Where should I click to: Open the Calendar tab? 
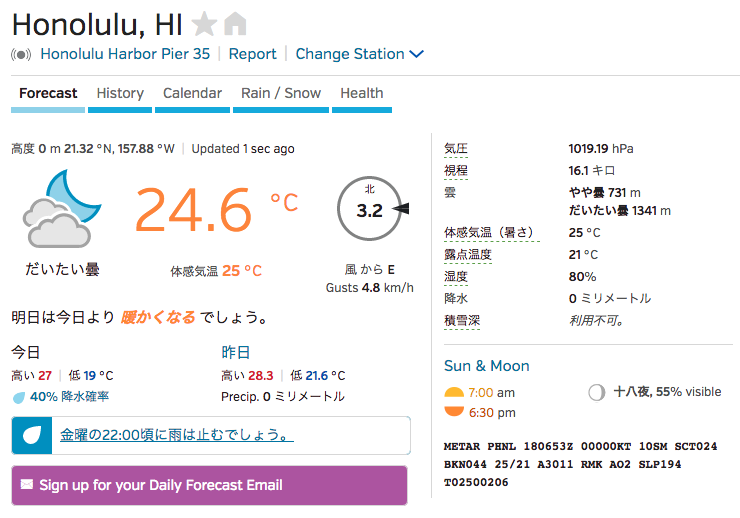(193, 93)
